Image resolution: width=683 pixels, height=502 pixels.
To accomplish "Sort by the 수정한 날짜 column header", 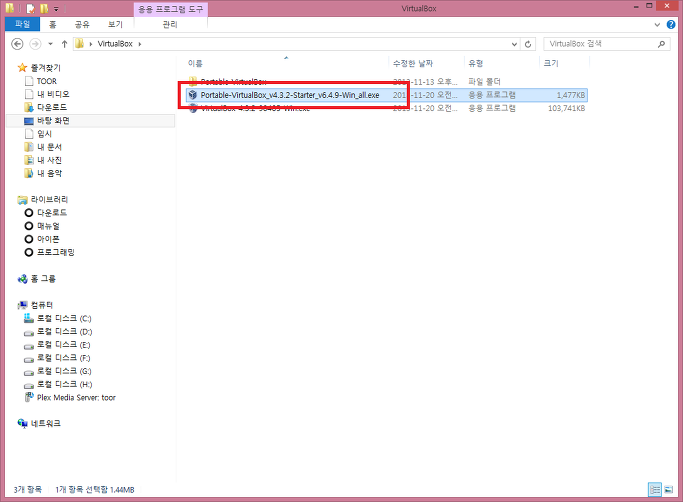I will (x=413, y=64).
